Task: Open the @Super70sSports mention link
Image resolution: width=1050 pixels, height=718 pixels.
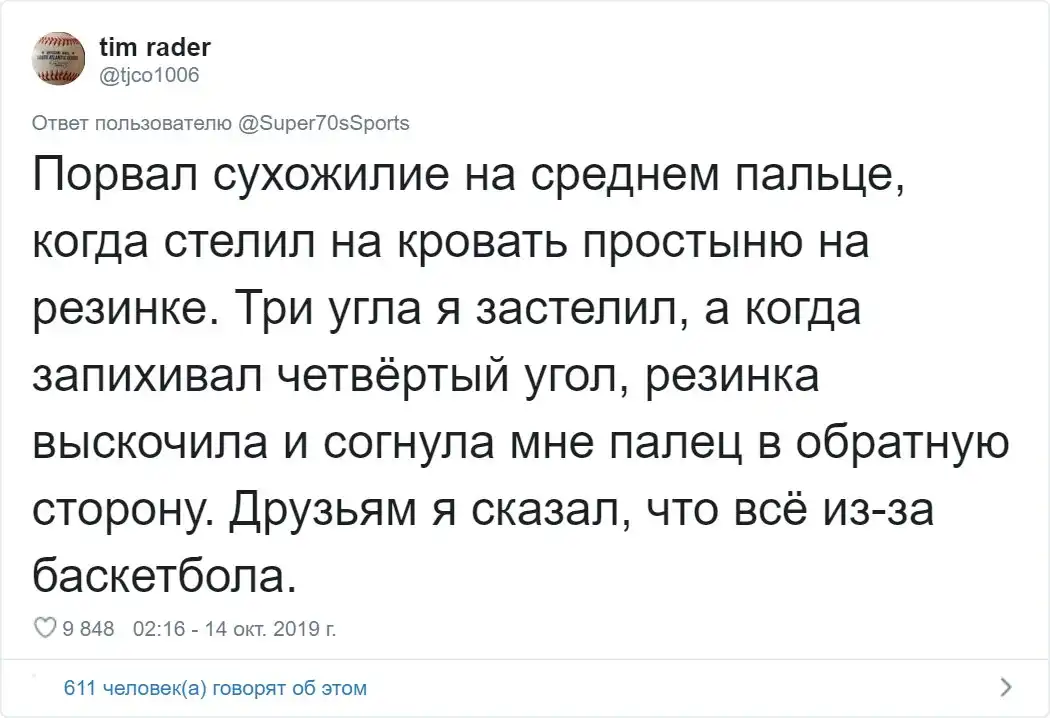Action: coord(324,124)
